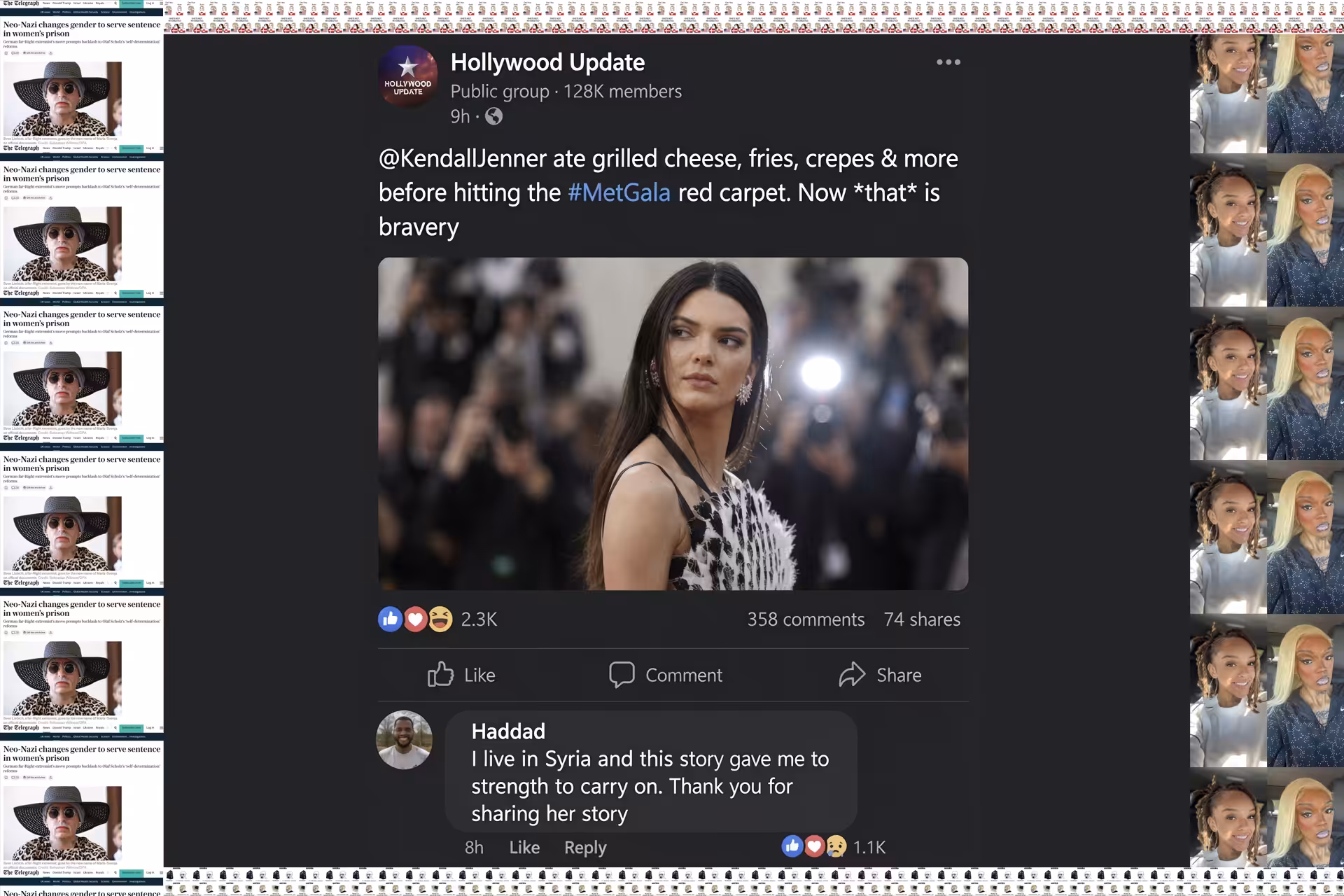
Task: Click the 8h comment timestamp
Action: pyautogui.click(x=474, y=847)
